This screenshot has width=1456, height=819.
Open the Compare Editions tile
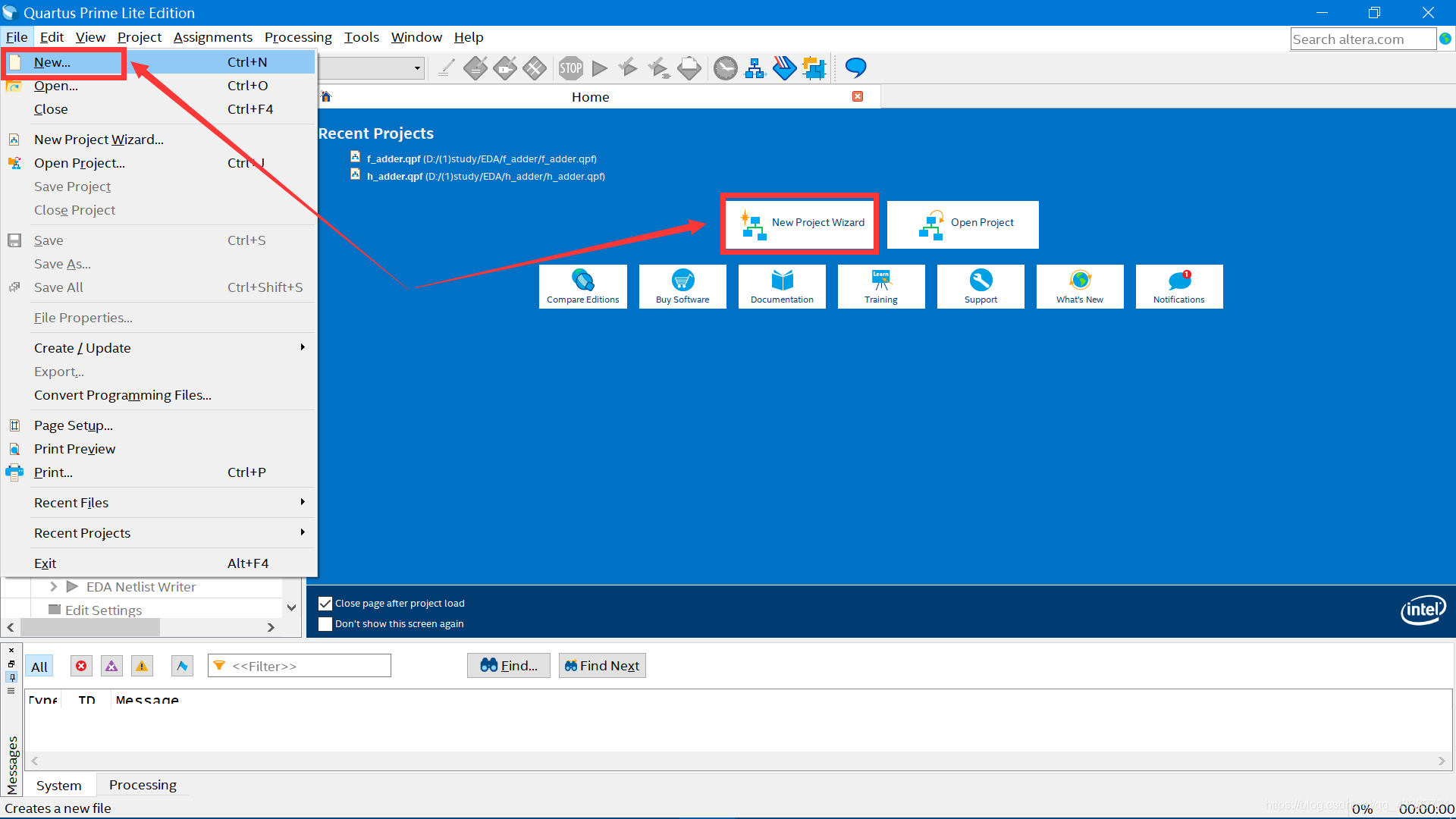click(582, 287)
